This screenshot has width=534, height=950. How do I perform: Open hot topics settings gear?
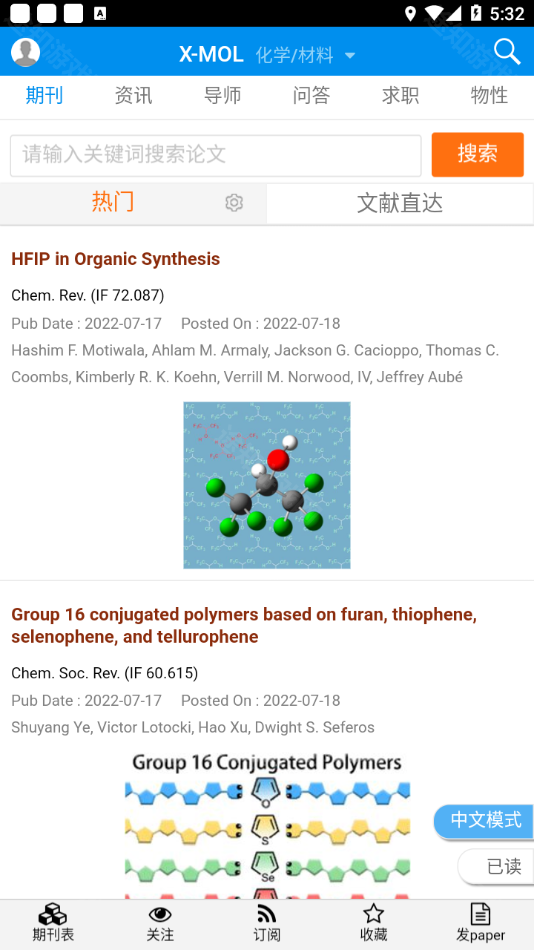tap(234, 203)
